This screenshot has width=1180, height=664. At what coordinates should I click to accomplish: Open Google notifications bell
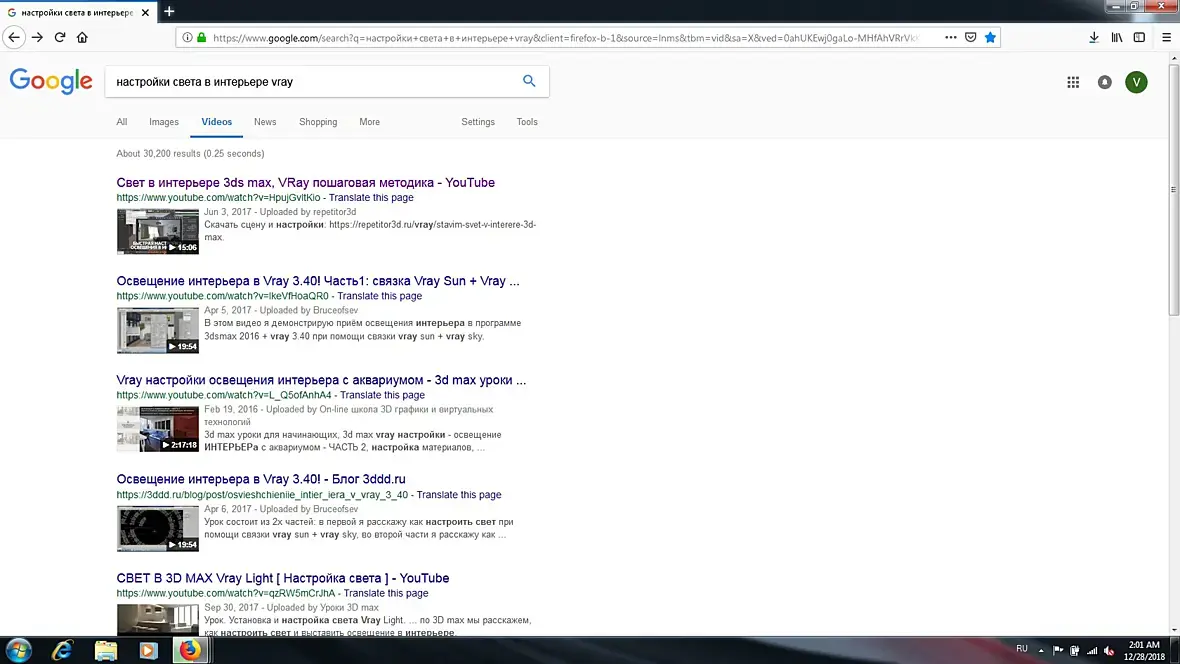pyautogui.click(x=1105, y=82)
